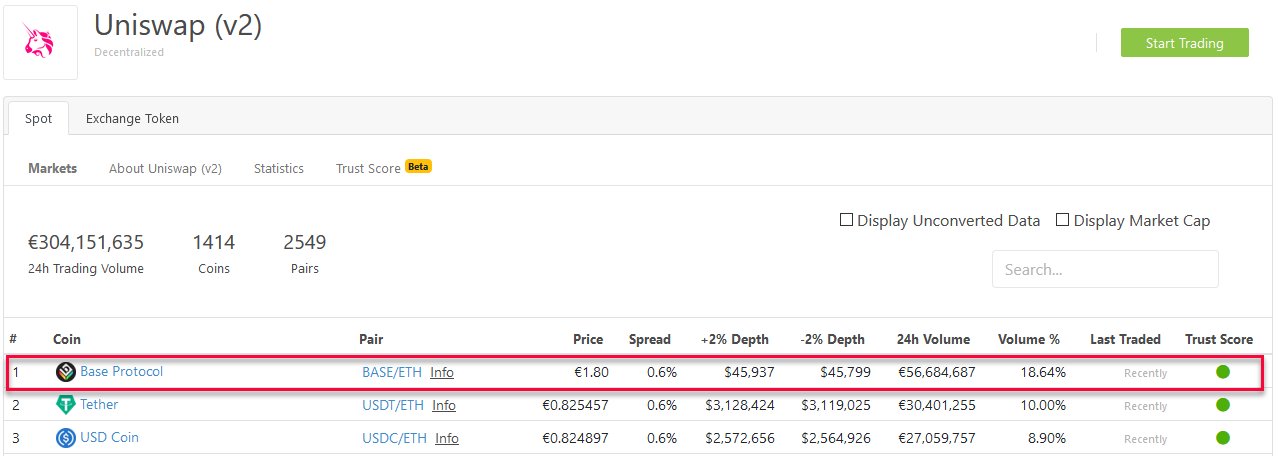Switch to the Spot tab

[x=39, y=118]
